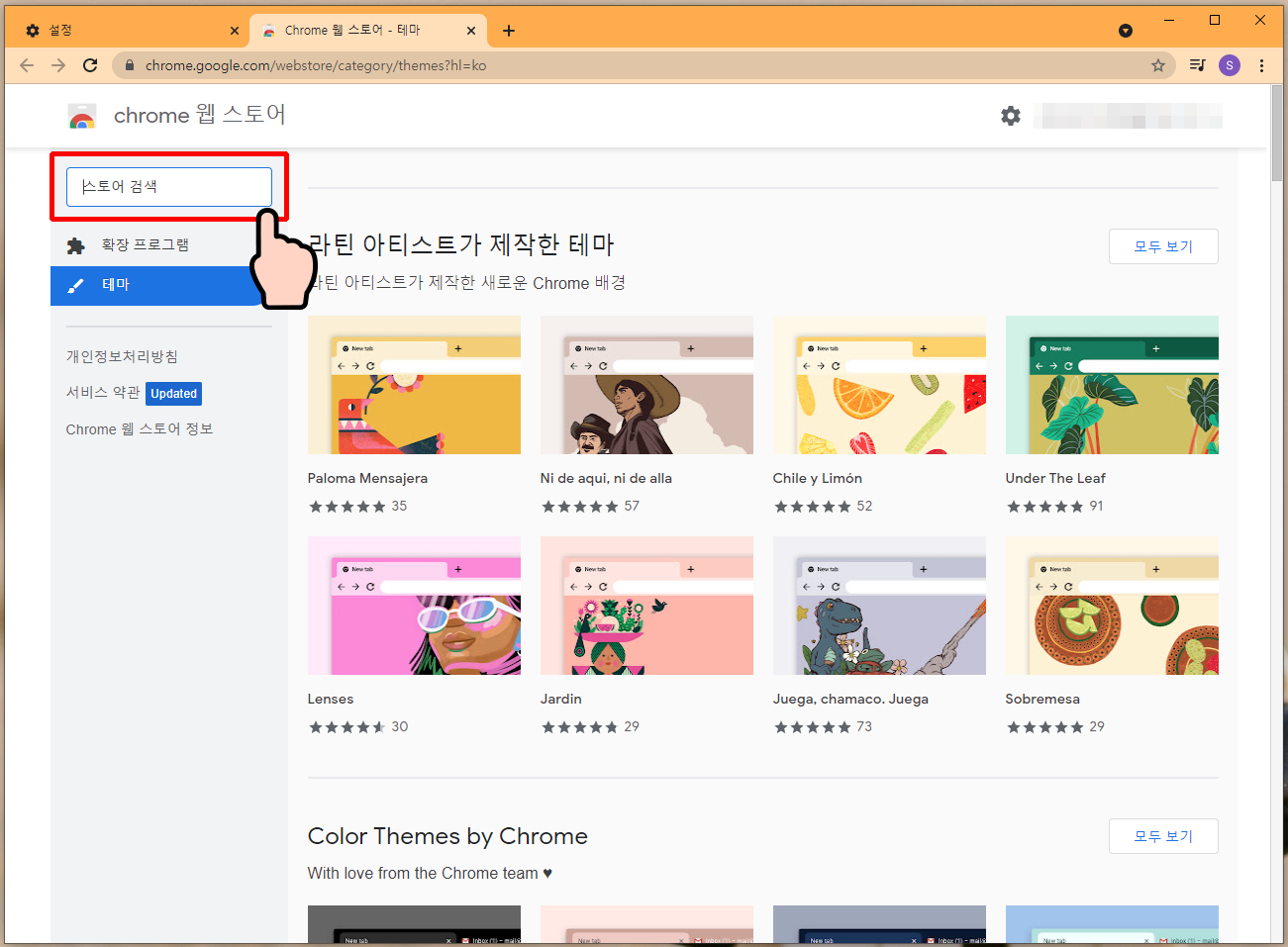Image resolution: width=1288 pixels, height=947 pixels.
Task: Click the Under The Leaf title text
Action: pos(1055,478)
